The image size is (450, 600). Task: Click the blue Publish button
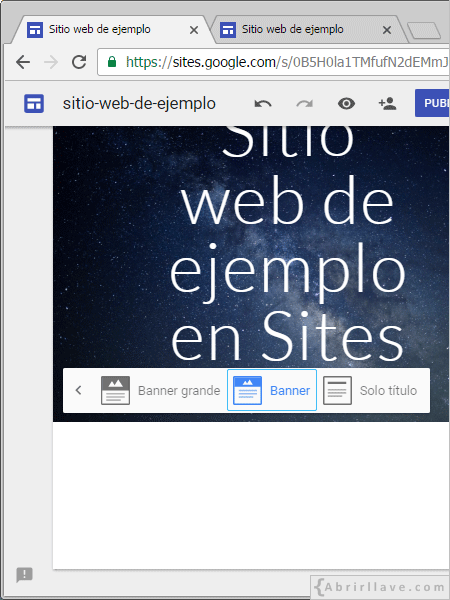tap(432, 103)
